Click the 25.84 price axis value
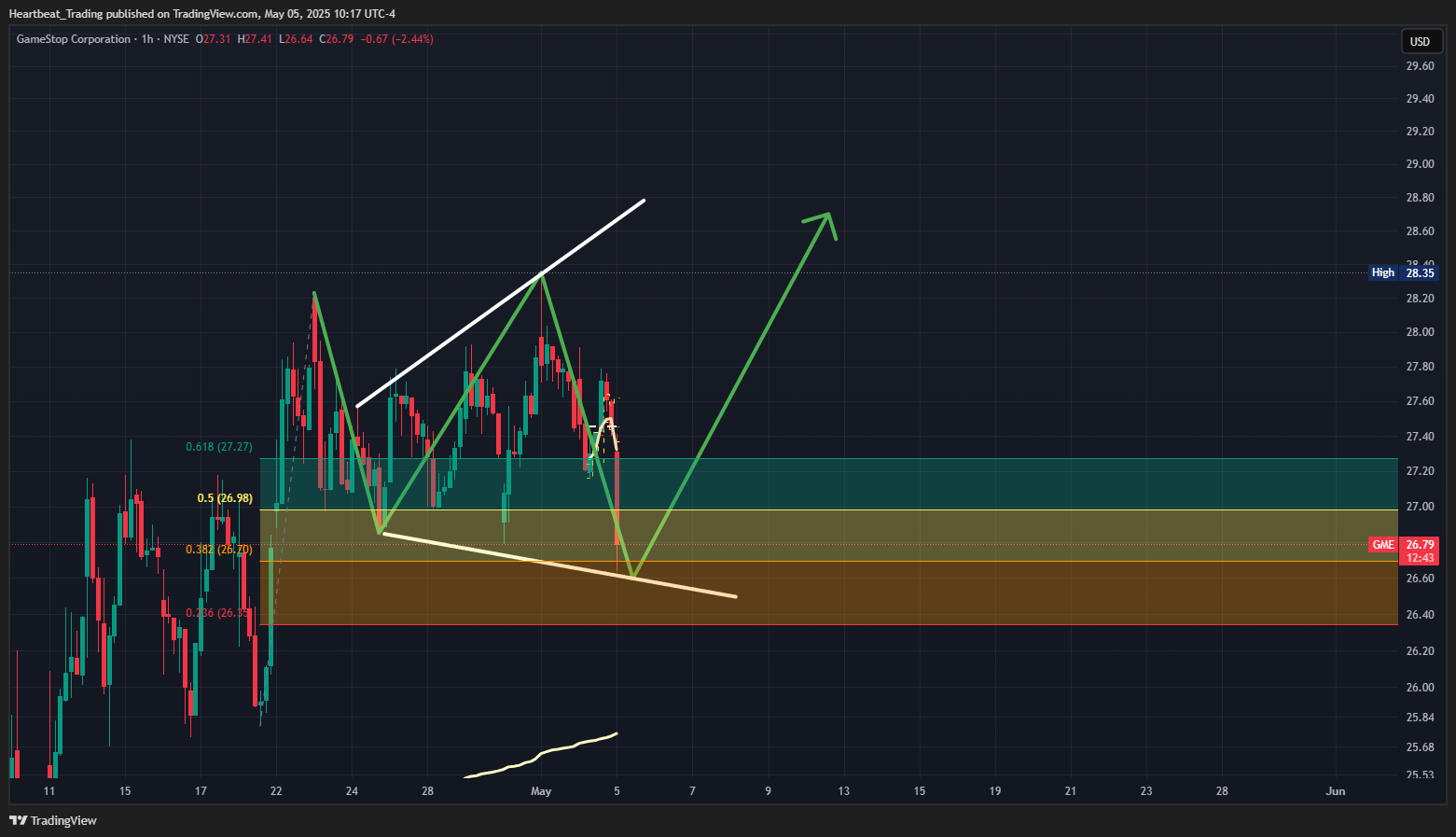The image size is (1456, 837). pos(1420,718)
